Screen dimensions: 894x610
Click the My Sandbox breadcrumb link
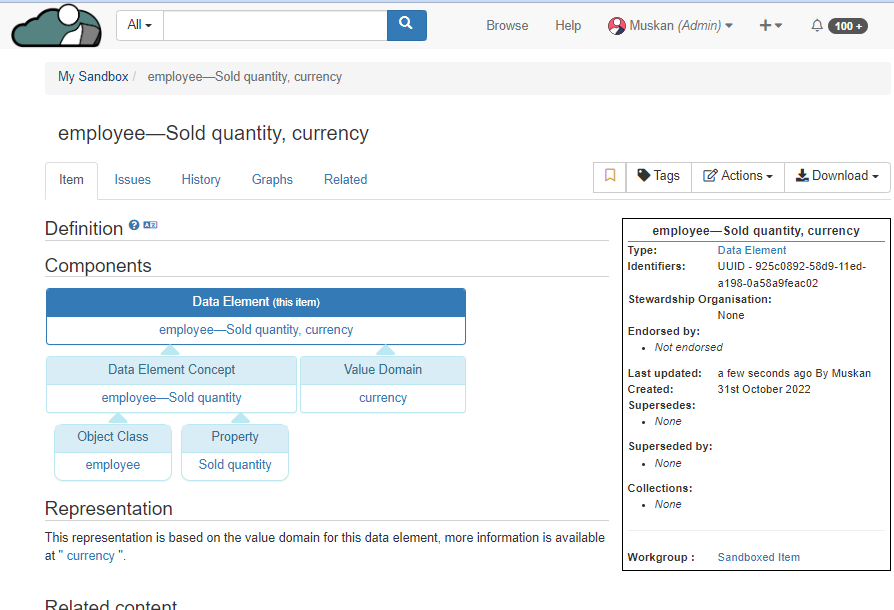click(x=93, y=77)
